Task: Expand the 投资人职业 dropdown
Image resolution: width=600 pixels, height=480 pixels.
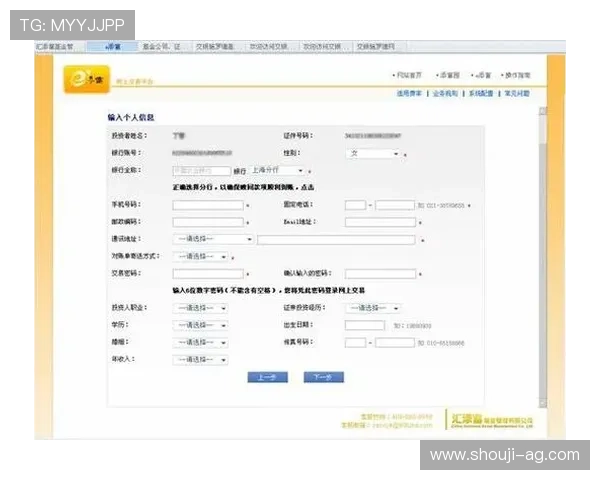Action: pos(201,308)
